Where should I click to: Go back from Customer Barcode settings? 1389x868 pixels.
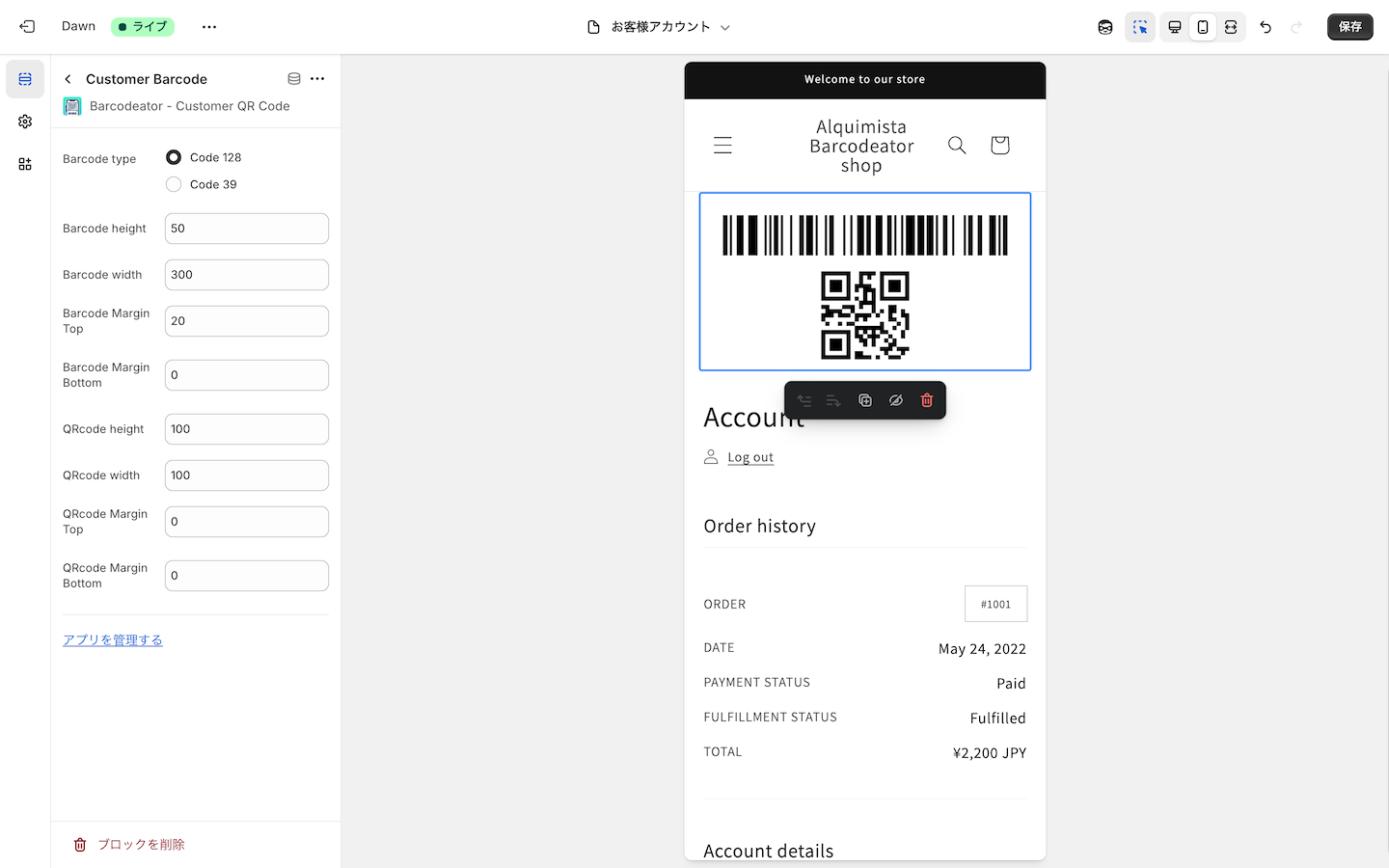coord(68,79)
